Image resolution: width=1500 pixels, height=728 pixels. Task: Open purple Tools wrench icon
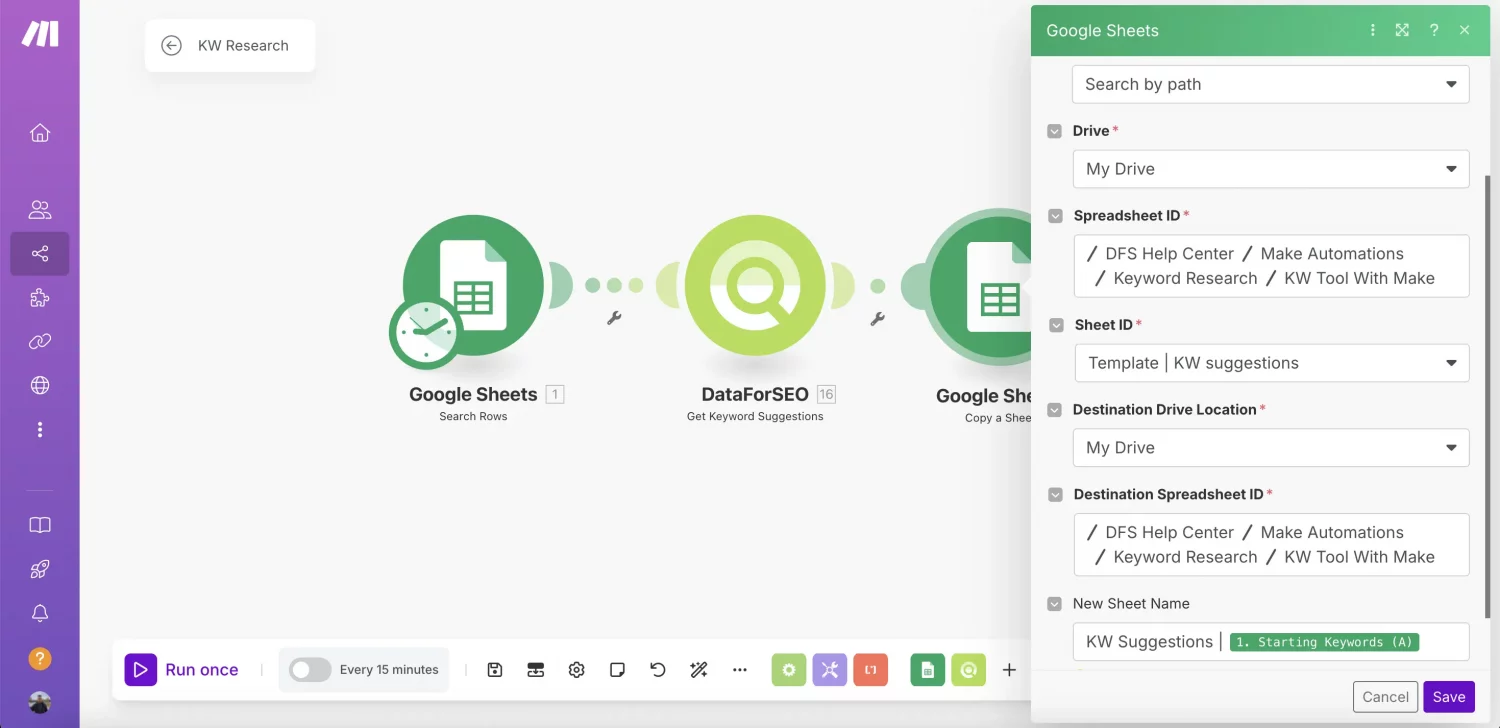830,670
